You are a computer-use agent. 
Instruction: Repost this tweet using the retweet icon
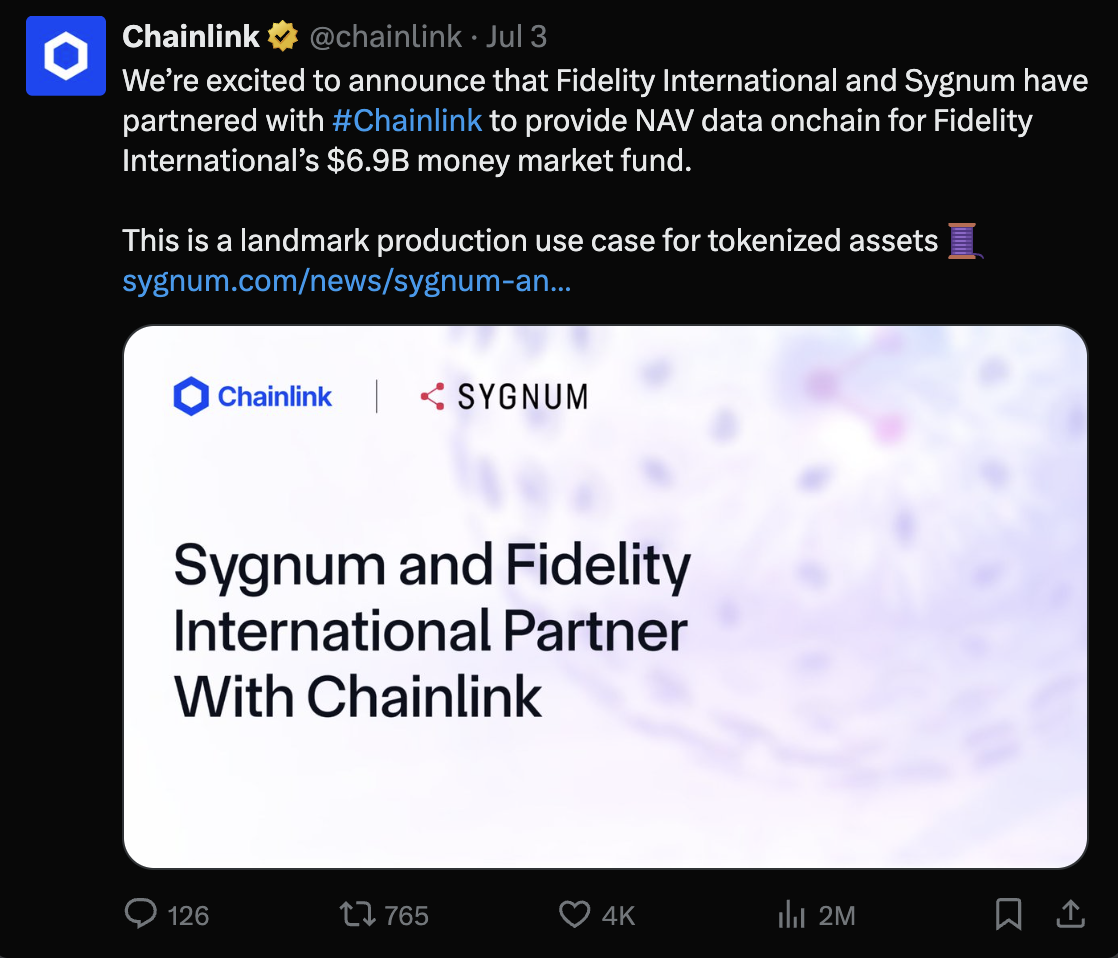tap(357, 914)
